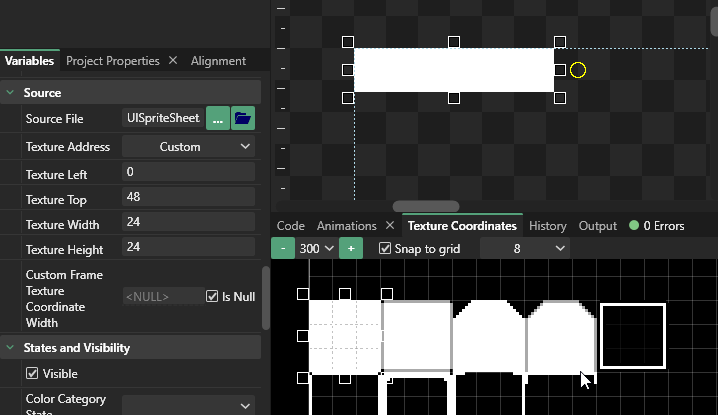This screenshot has height=415, width=718.
Task: Collapse the Source section
Action: coord(11,92)
